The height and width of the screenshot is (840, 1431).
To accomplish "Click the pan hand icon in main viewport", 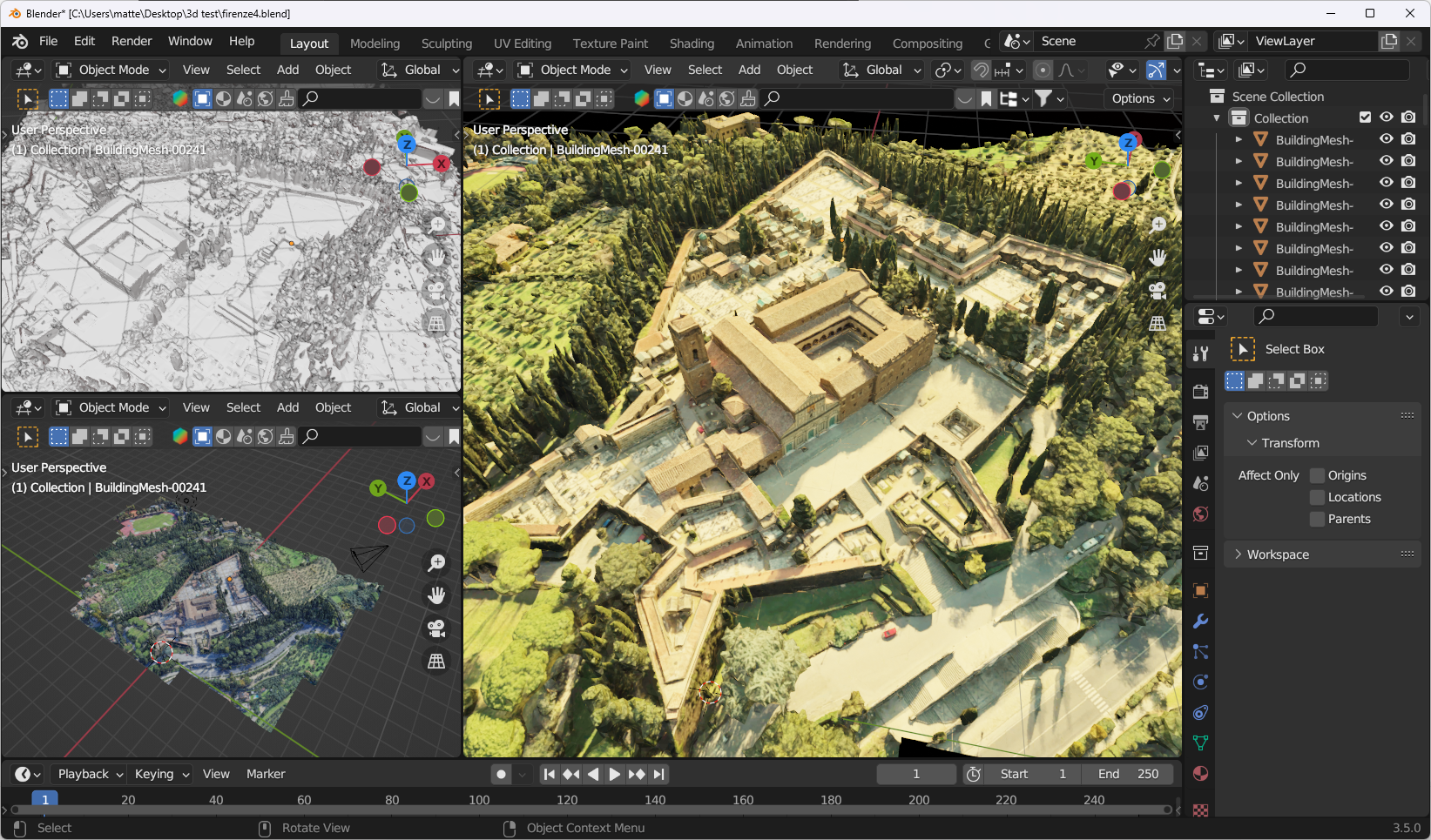I will coord(1158,258).
